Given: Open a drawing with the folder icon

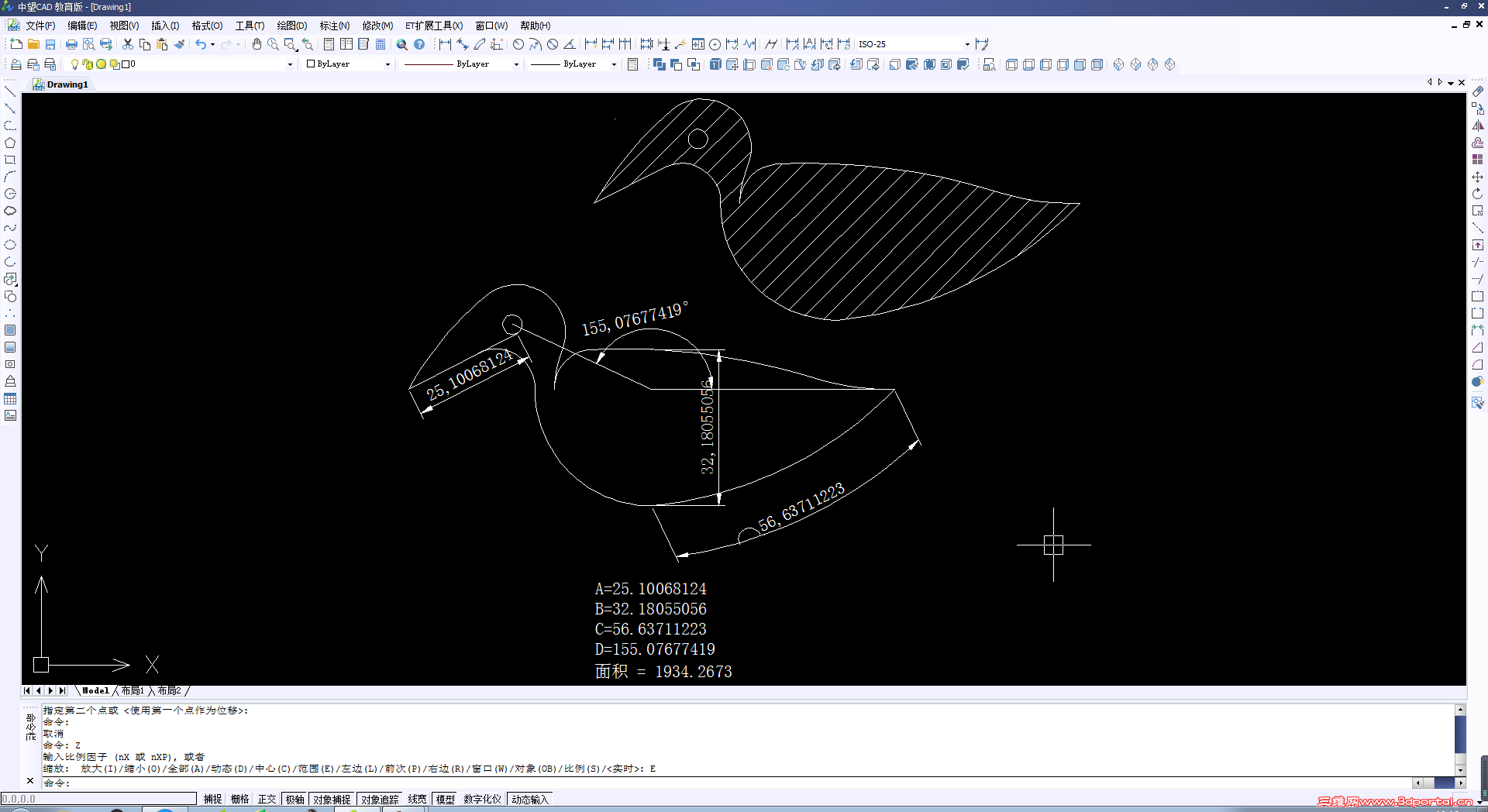Looking at the screenshot, I should pyautogui.click(x=33, y=44).
